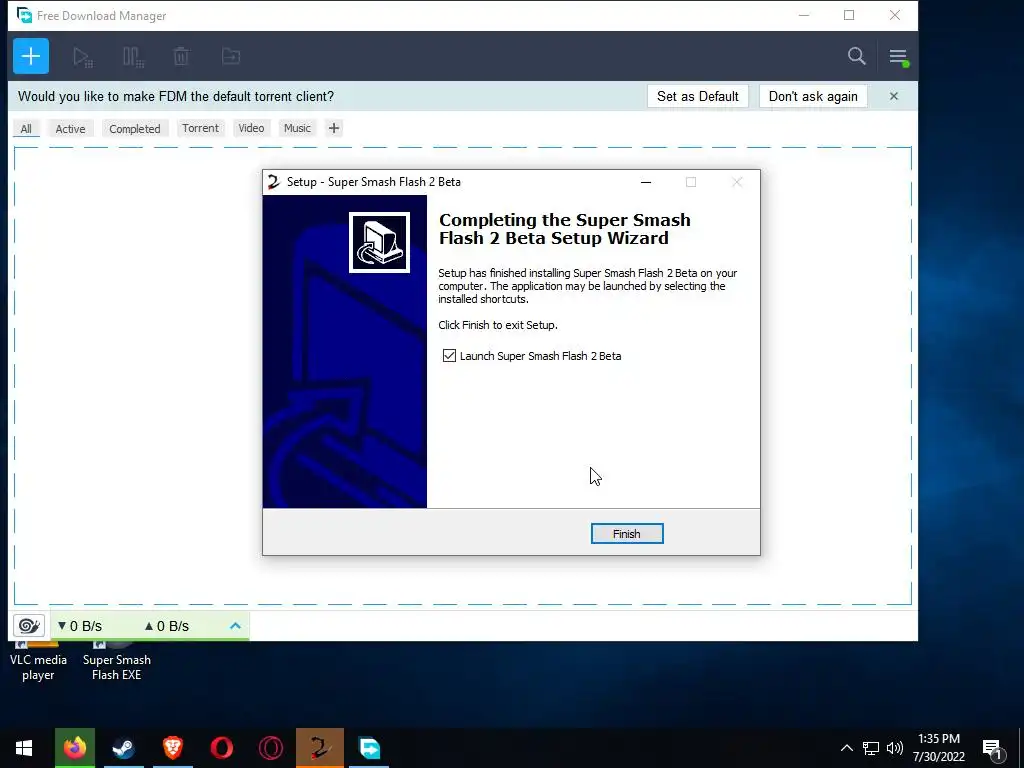The image size is (1024, 768).
Task: Open Opera GX from the taskbar
Action: click(x=270, y=748)
